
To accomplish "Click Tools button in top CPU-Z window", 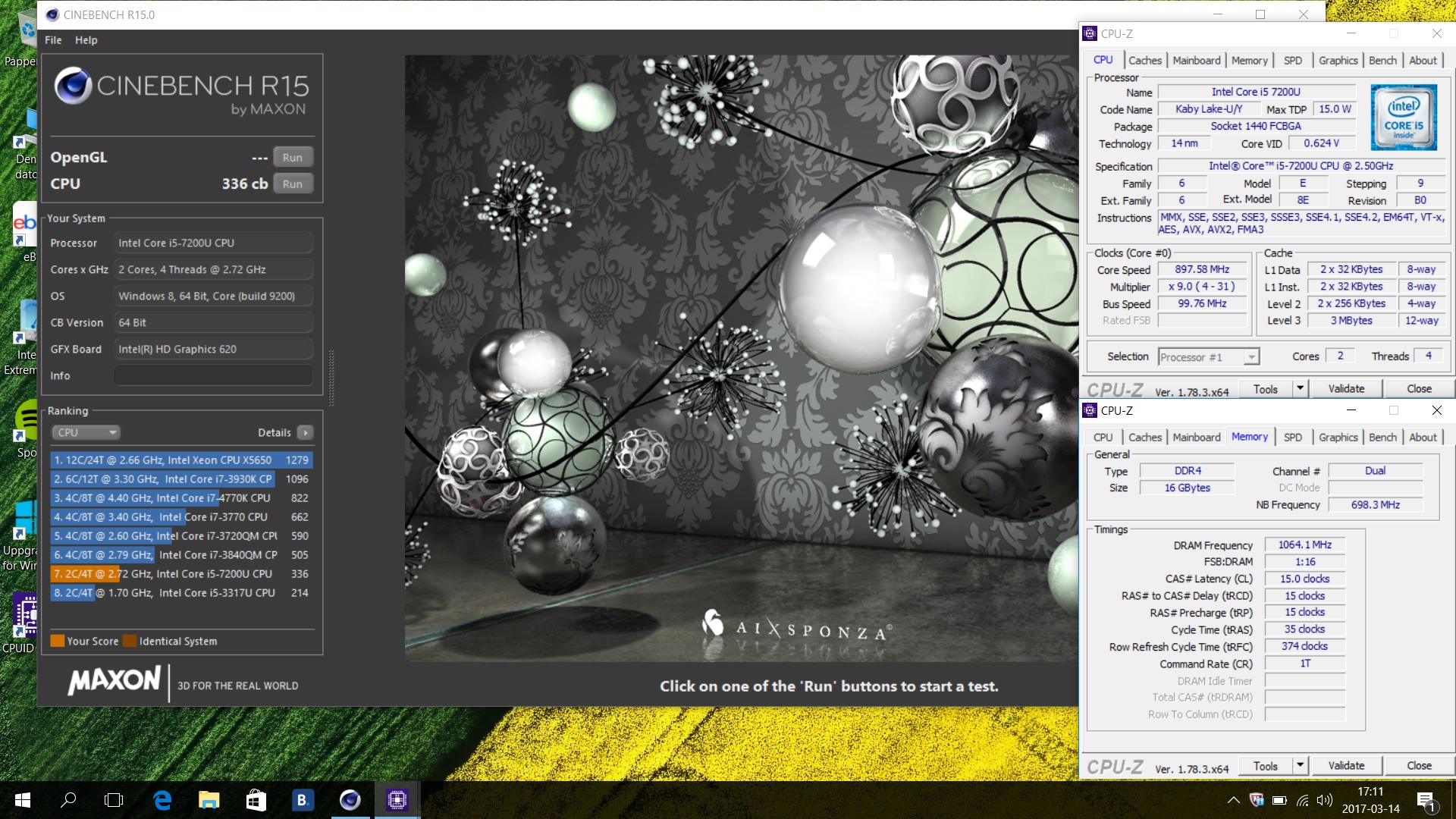I will pyautogui.click(x=1266, y=389).
